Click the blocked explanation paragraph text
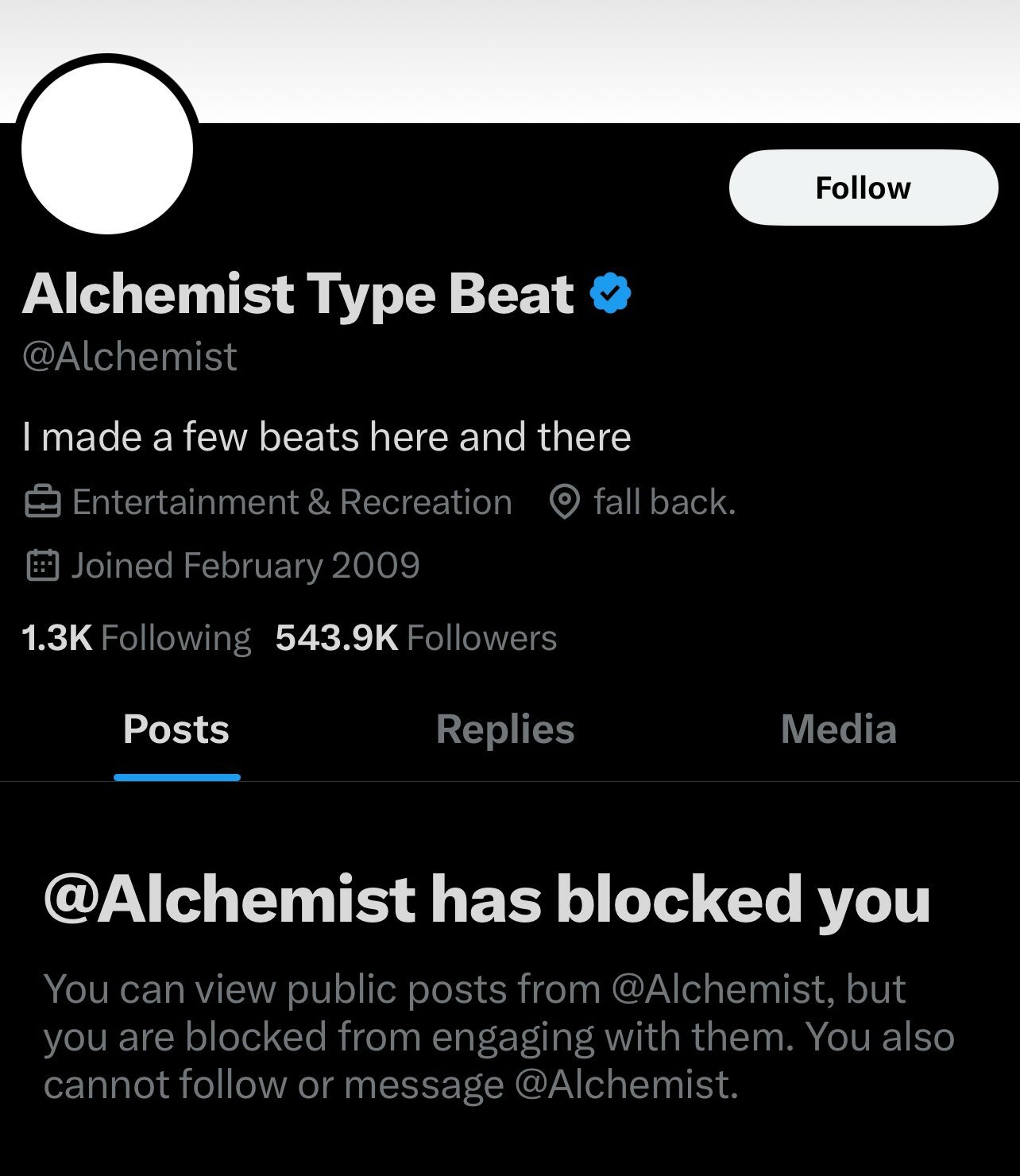The image size is (1020, 1176). tap(499, 1037)
